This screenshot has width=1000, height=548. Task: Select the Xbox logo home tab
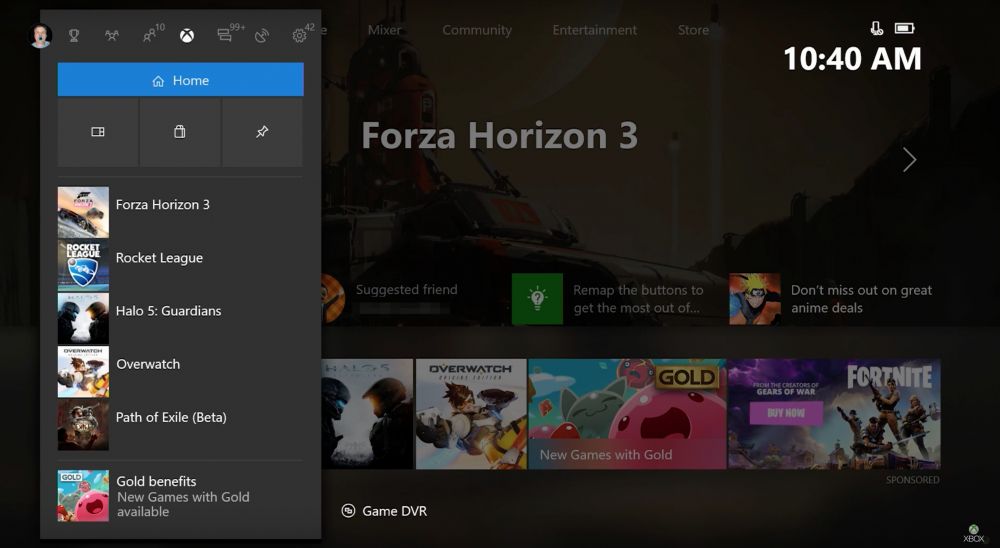tap(187, 36)
